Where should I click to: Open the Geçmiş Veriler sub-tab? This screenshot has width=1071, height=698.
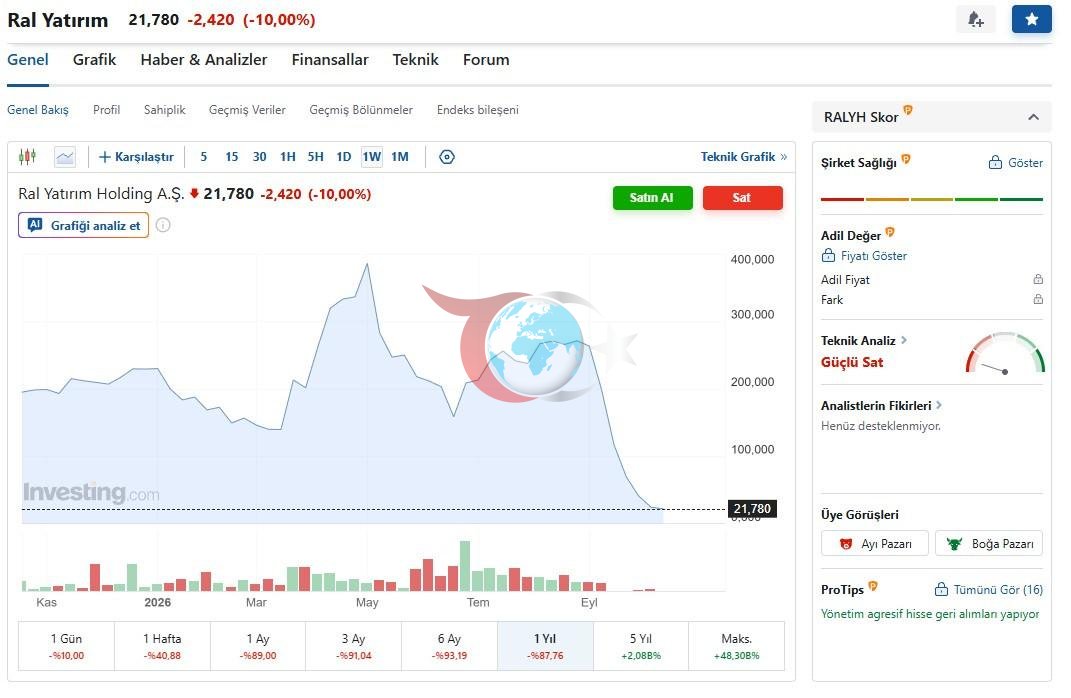click(247, 110)
